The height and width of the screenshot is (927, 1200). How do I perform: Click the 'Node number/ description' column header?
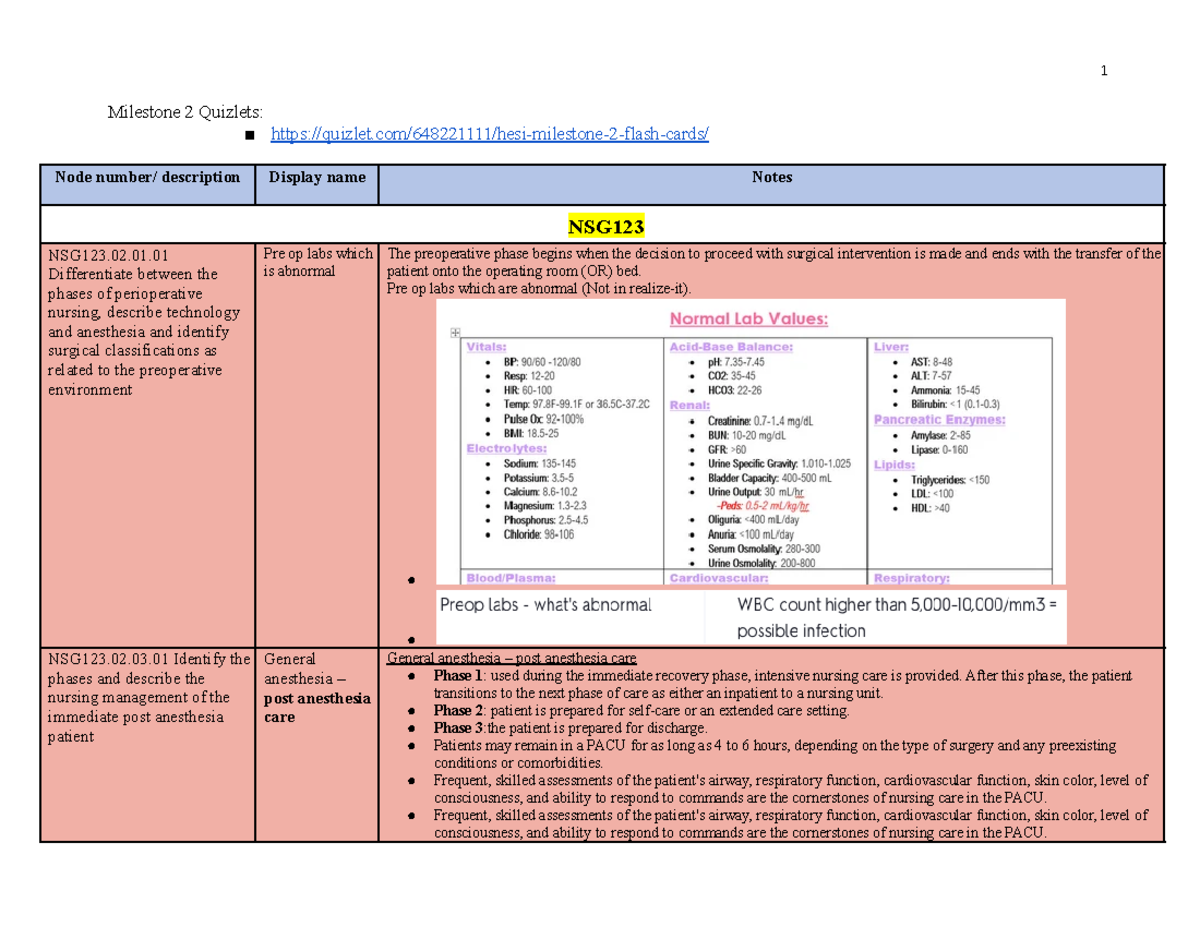coord(147,177)
